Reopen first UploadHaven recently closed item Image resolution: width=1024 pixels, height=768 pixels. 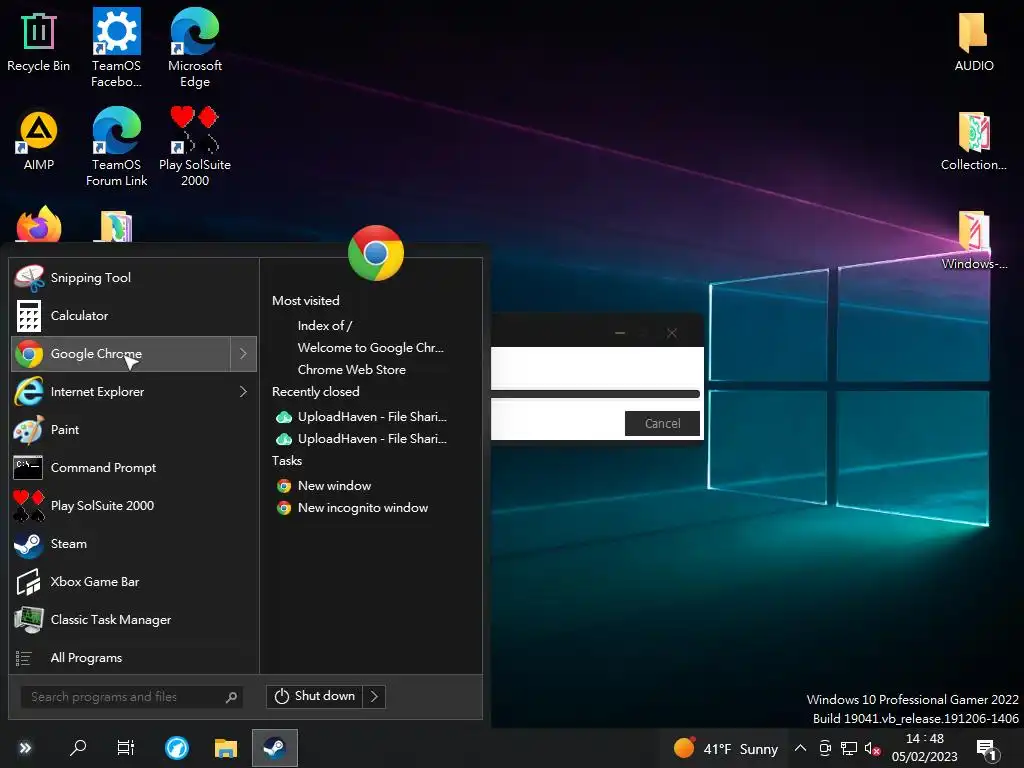tap(362, 417)
